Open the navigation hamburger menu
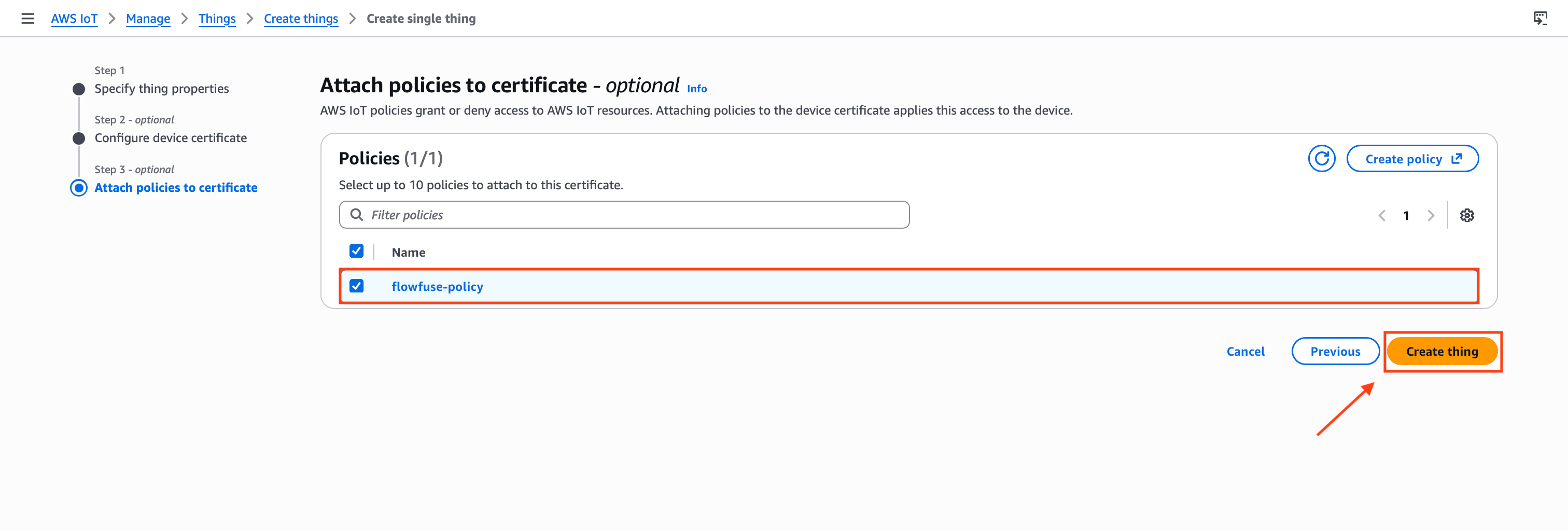Viewport: 1568px width, 531px height. (28, 18)
